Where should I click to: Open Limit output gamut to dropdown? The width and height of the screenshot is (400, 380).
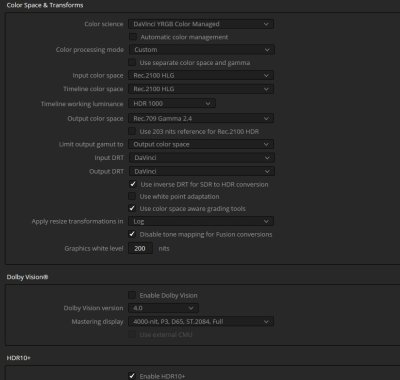click(201, 144)
